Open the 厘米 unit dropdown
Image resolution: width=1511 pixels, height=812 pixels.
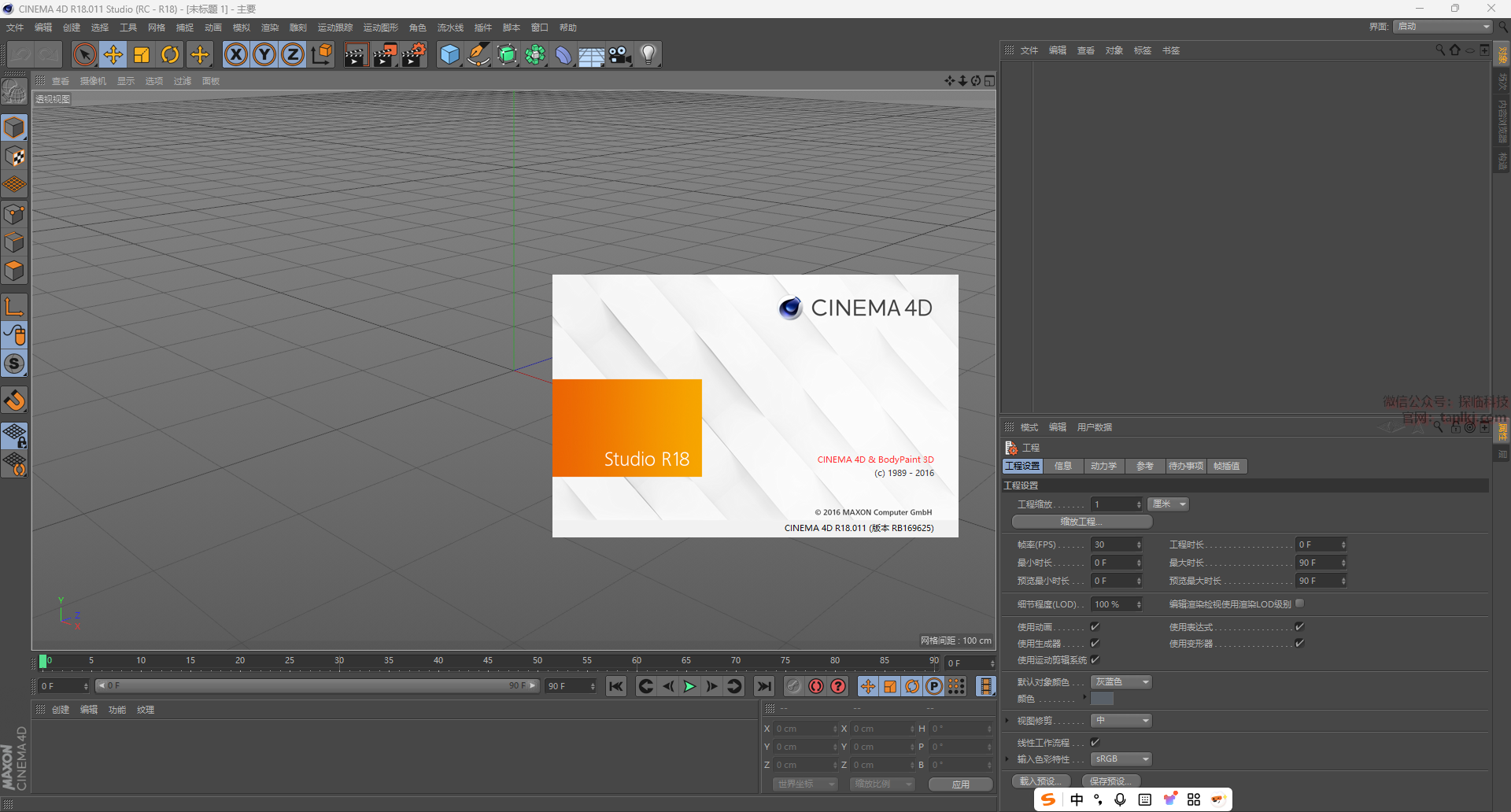(1168, 504)
